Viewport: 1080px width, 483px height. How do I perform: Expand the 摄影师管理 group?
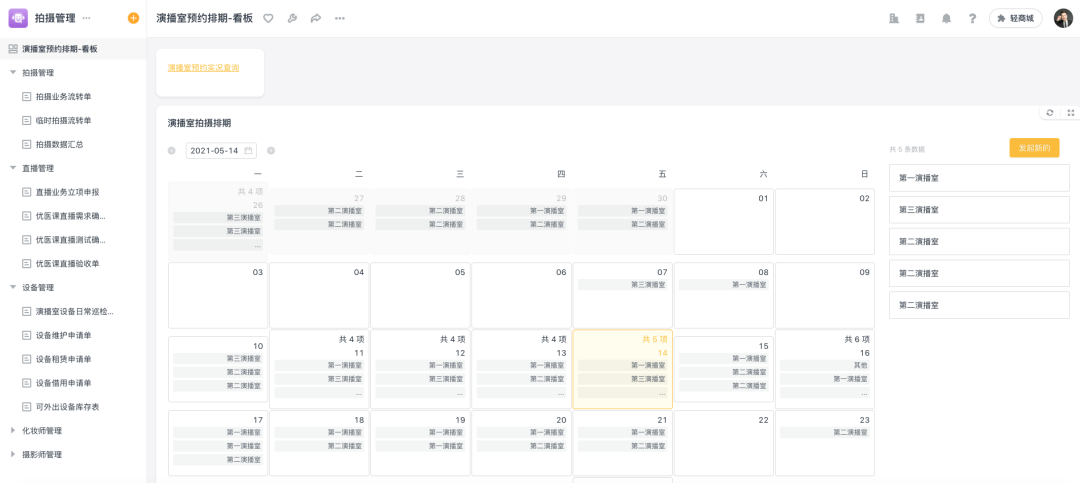[x=13, y=455]
